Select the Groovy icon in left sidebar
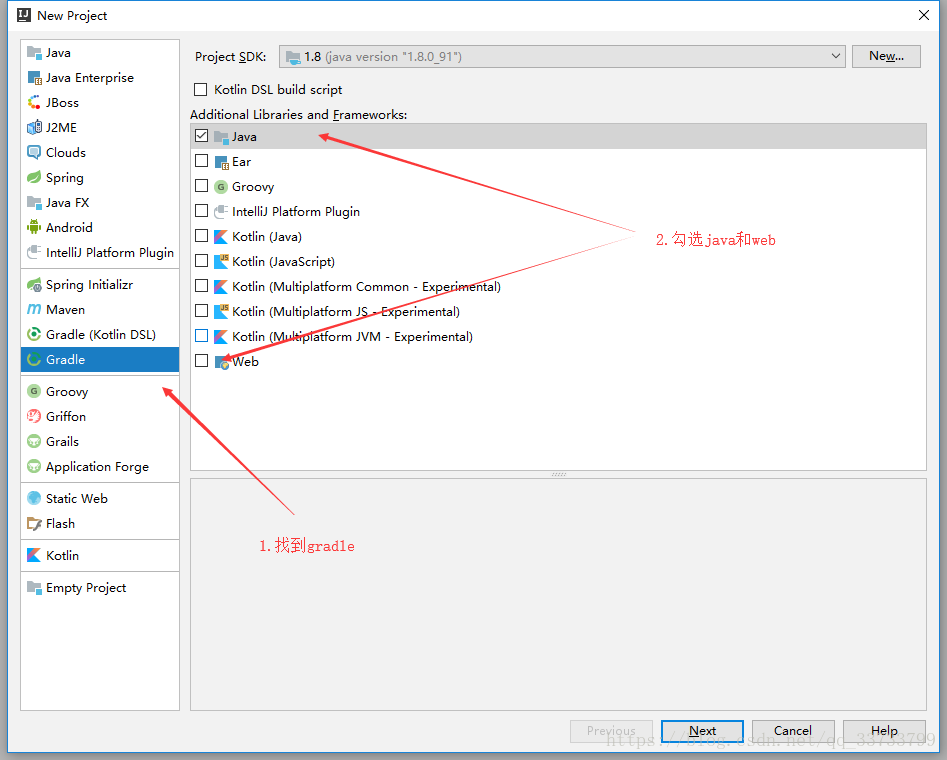947x760 pixels. click(34, 391)
